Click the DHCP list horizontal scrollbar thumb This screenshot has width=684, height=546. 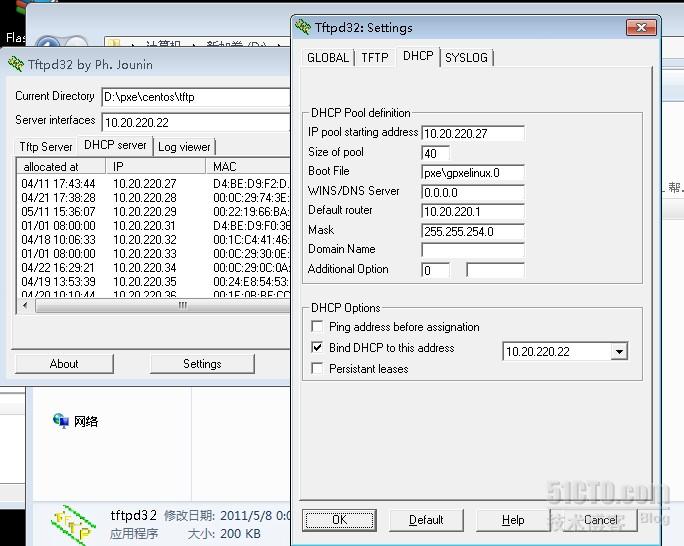164,306
